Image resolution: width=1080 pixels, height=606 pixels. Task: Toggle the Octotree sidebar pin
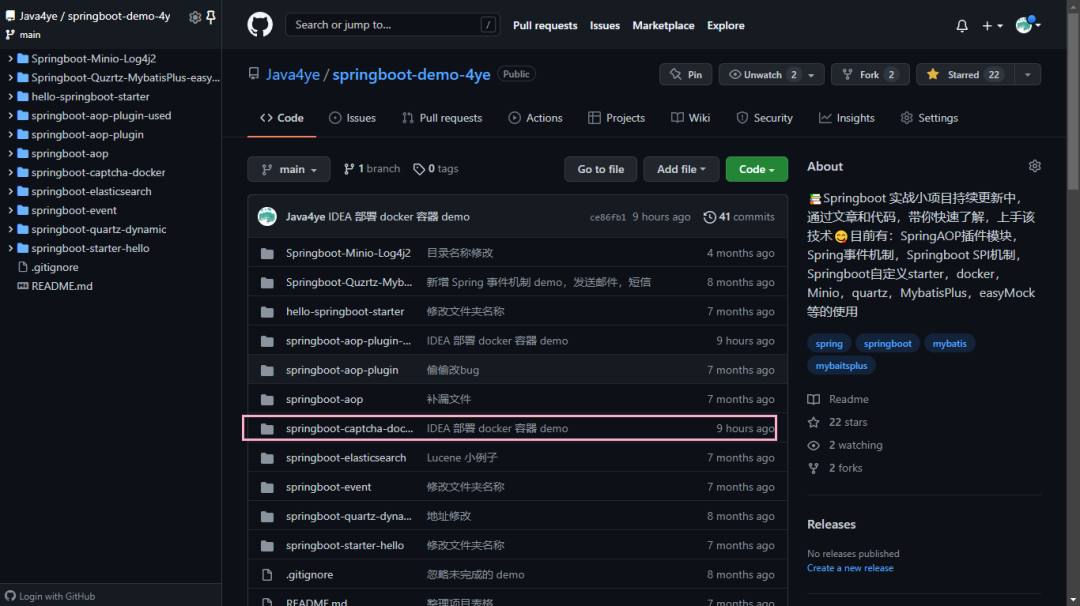(211, 17)
